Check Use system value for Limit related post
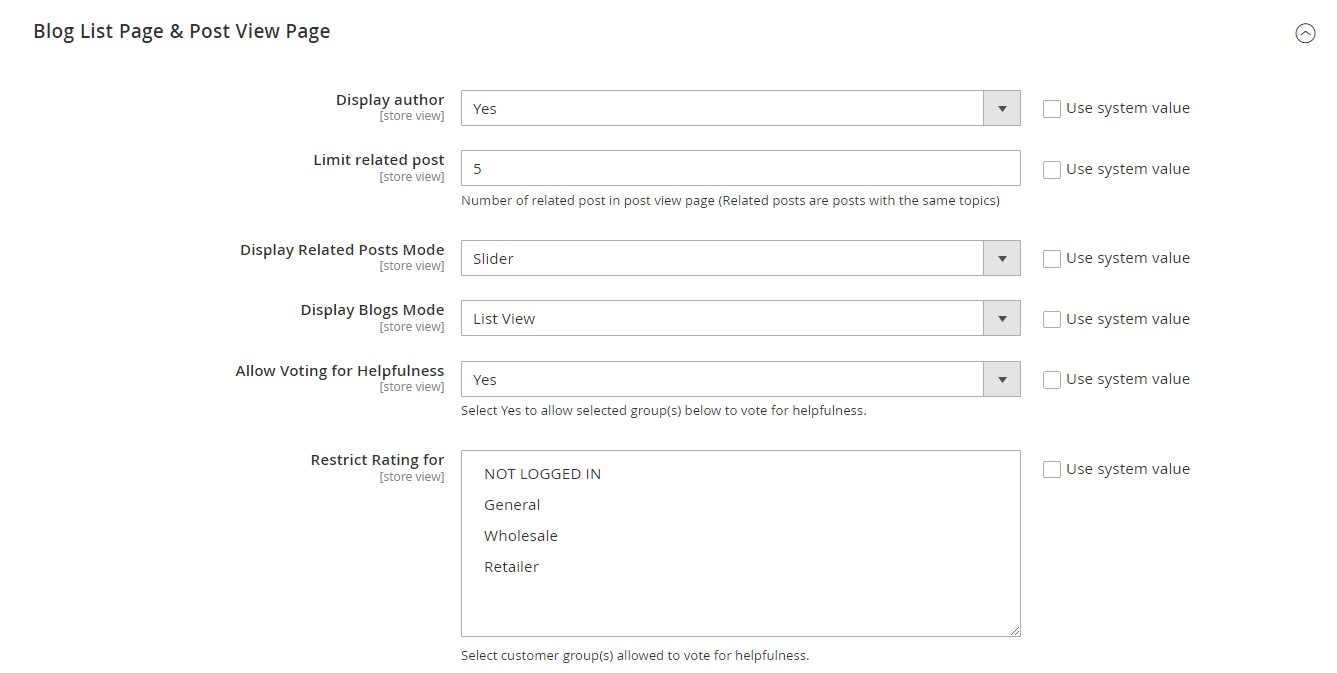Image resolution: width=1337 pixels, height=673 pixels. click(x=1052, y=170)
